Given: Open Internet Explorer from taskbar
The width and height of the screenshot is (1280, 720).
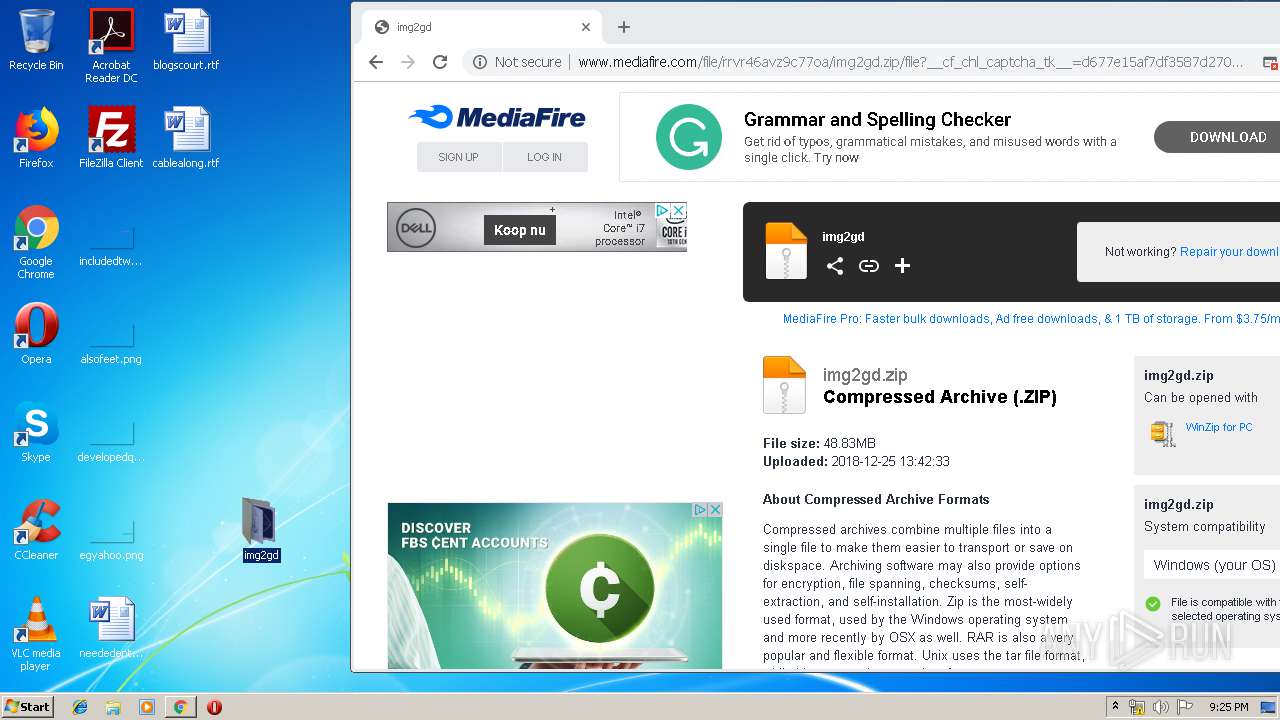Looking at the screenshot, I should pos(80,707).
